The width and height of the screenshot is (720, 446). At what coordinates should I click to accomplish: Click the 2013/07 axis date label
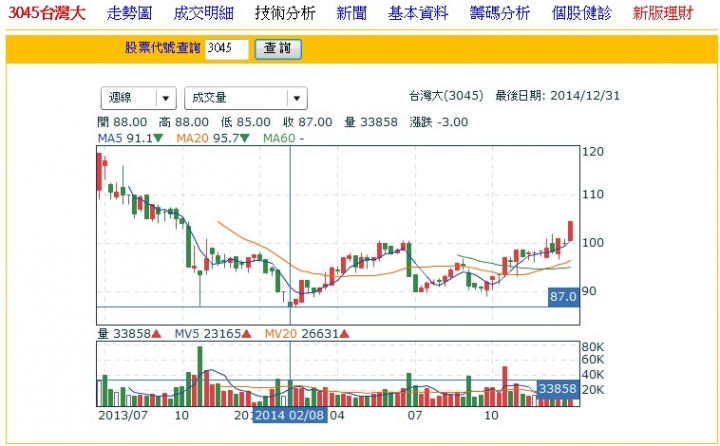click(x=123, y=415)
